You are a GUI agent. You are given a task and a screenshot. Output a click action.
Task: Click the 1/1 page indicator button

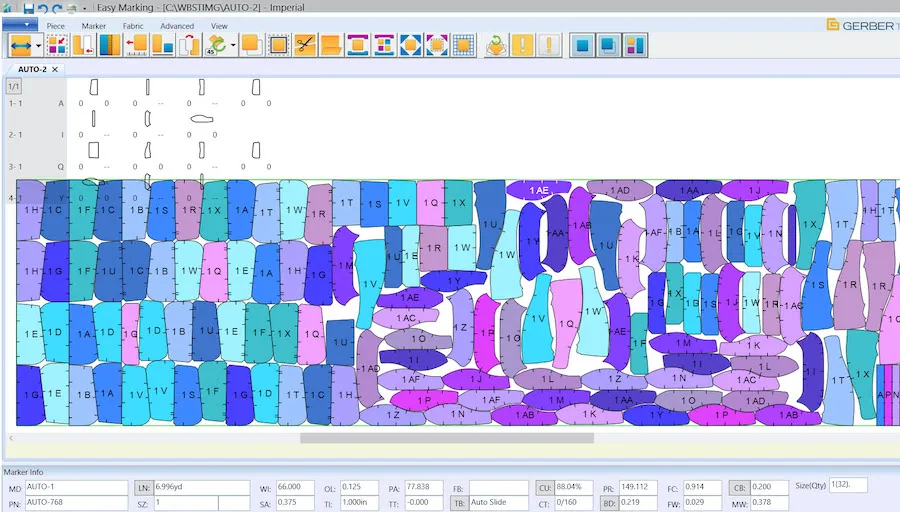coord(14,87)
